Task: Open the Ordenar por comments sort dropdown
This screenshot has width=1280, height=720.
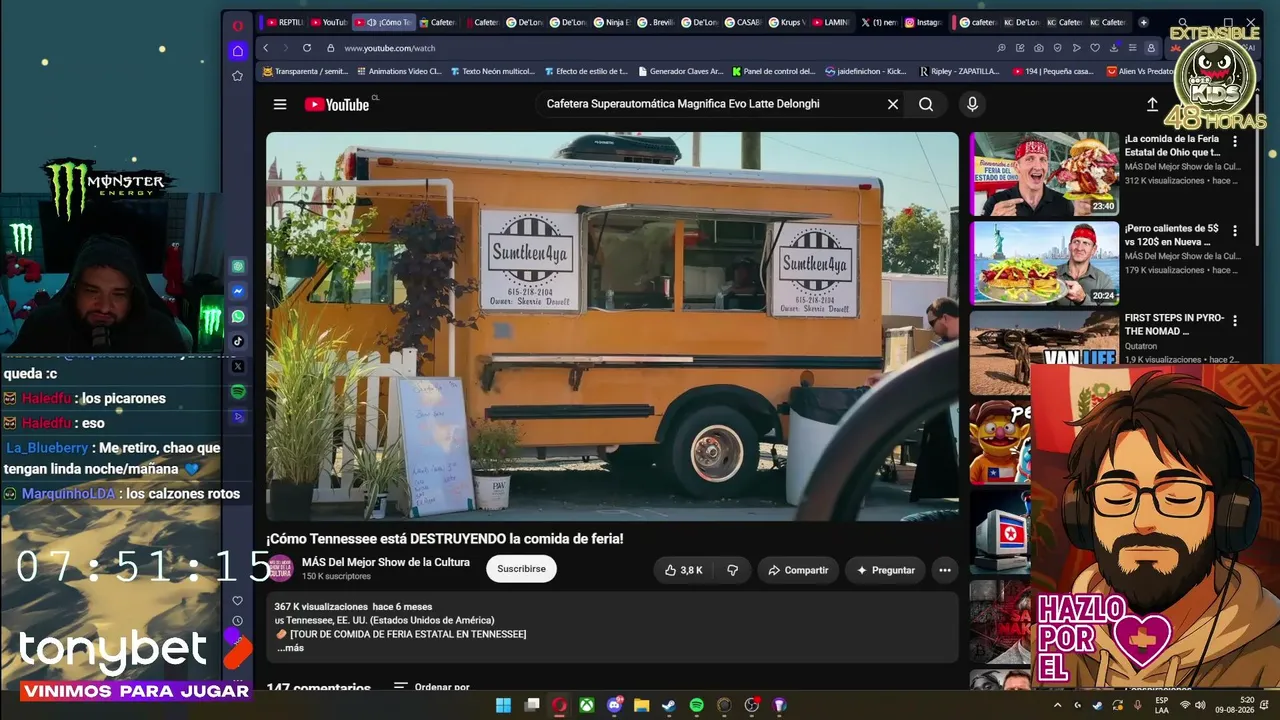Action: (x=432, y=688)
